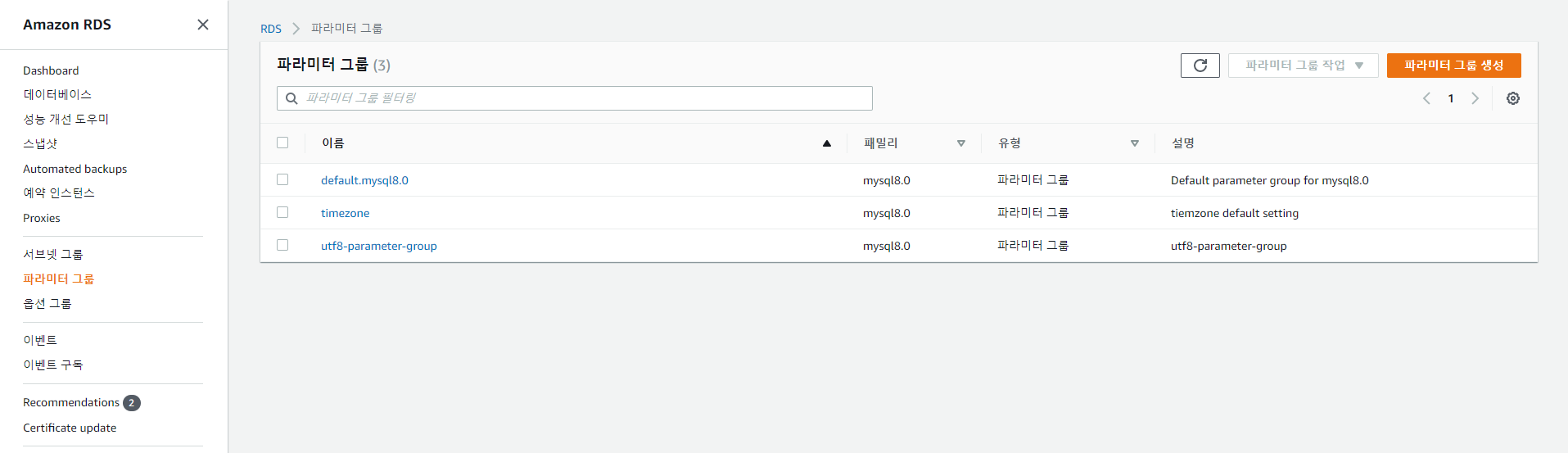1568x453 pixels.
Task: Click mysql8.0 family cell in timezone row
Action: coord(887,213)
